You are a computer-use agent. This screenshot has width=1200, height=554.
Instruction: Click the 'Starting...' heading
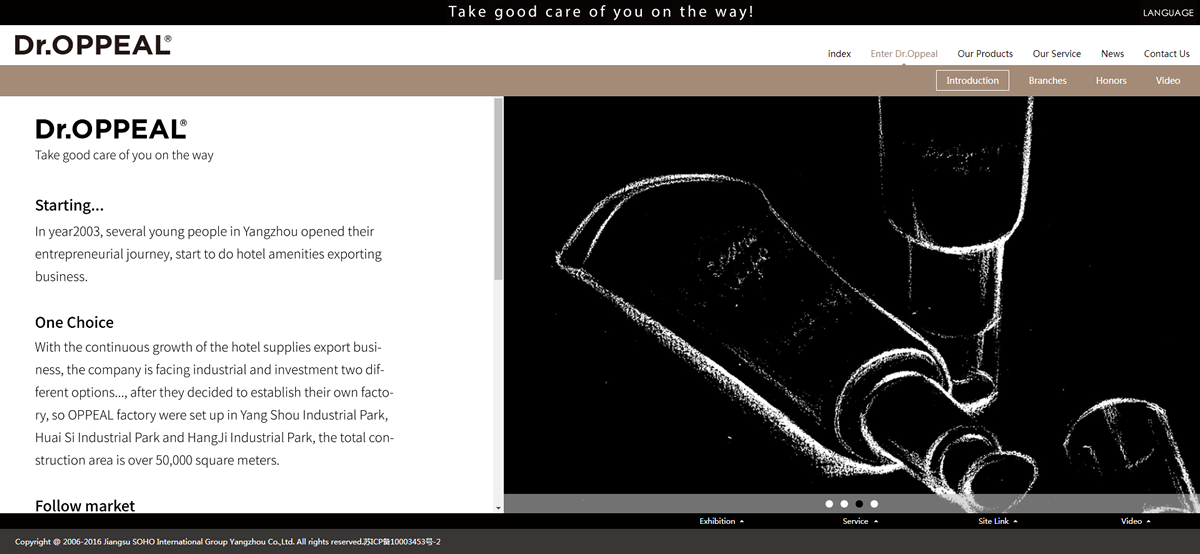click(69, 206)
